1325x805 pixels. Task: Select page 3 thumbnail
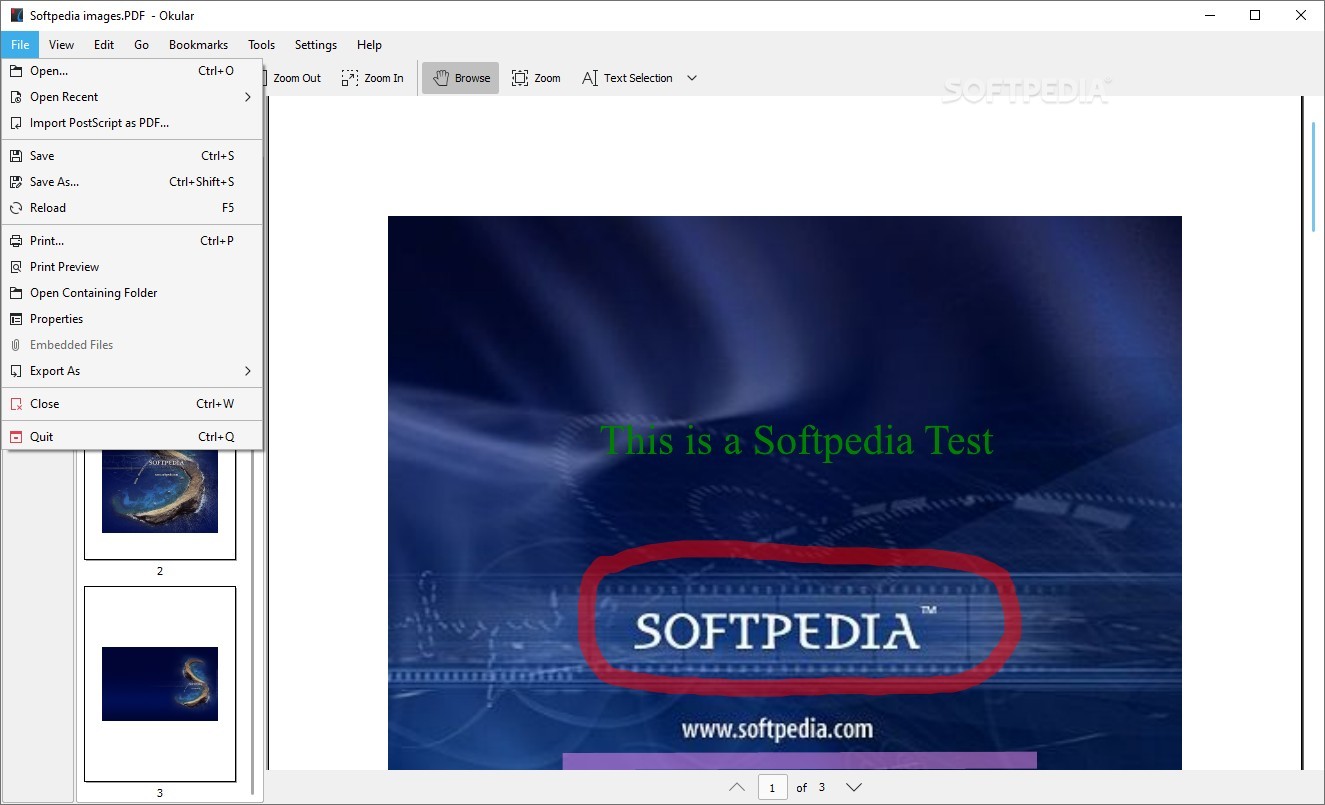160,684
